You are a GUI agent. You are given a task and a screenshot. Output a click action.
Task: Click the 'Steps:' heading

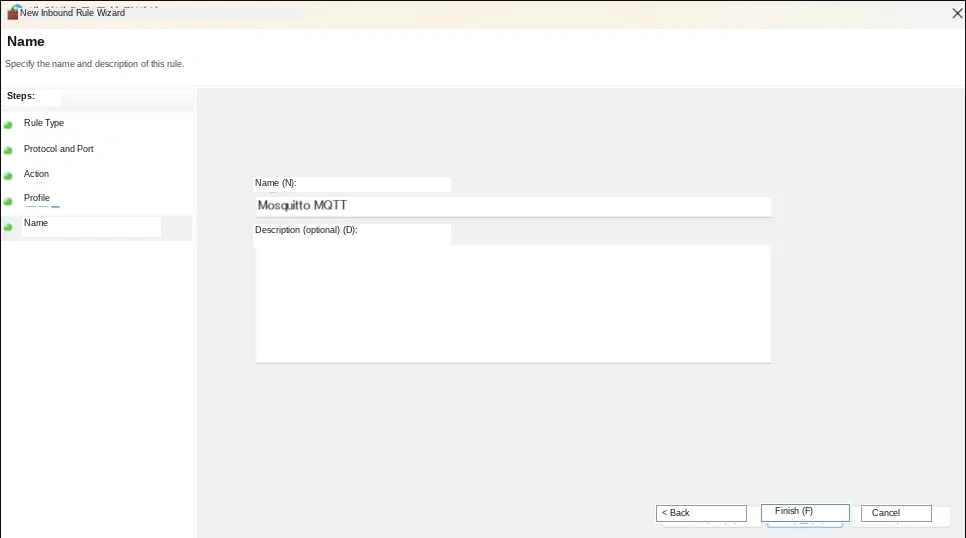click(21, 96)
